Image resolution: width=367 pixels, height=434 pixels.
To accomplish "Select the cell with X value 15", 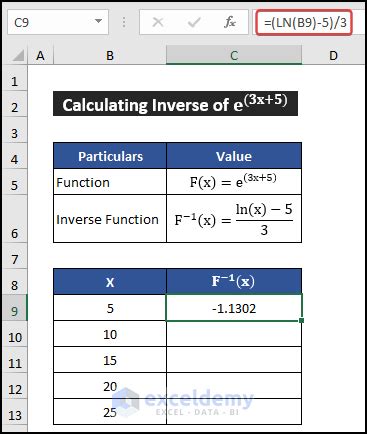I will (x=110, y=360).
